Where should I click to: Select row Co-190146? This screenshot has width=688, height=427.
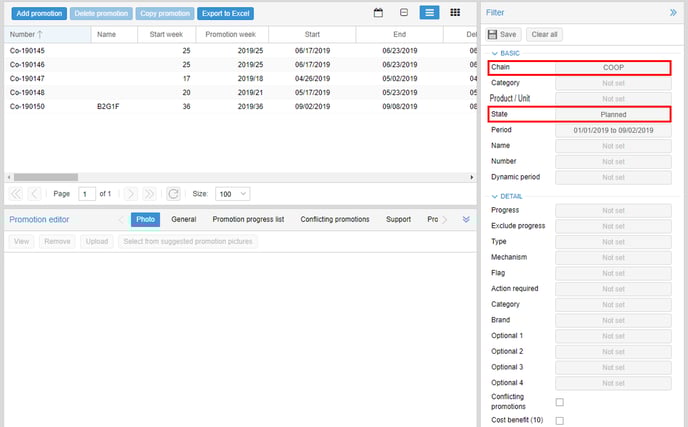[240, 65]
